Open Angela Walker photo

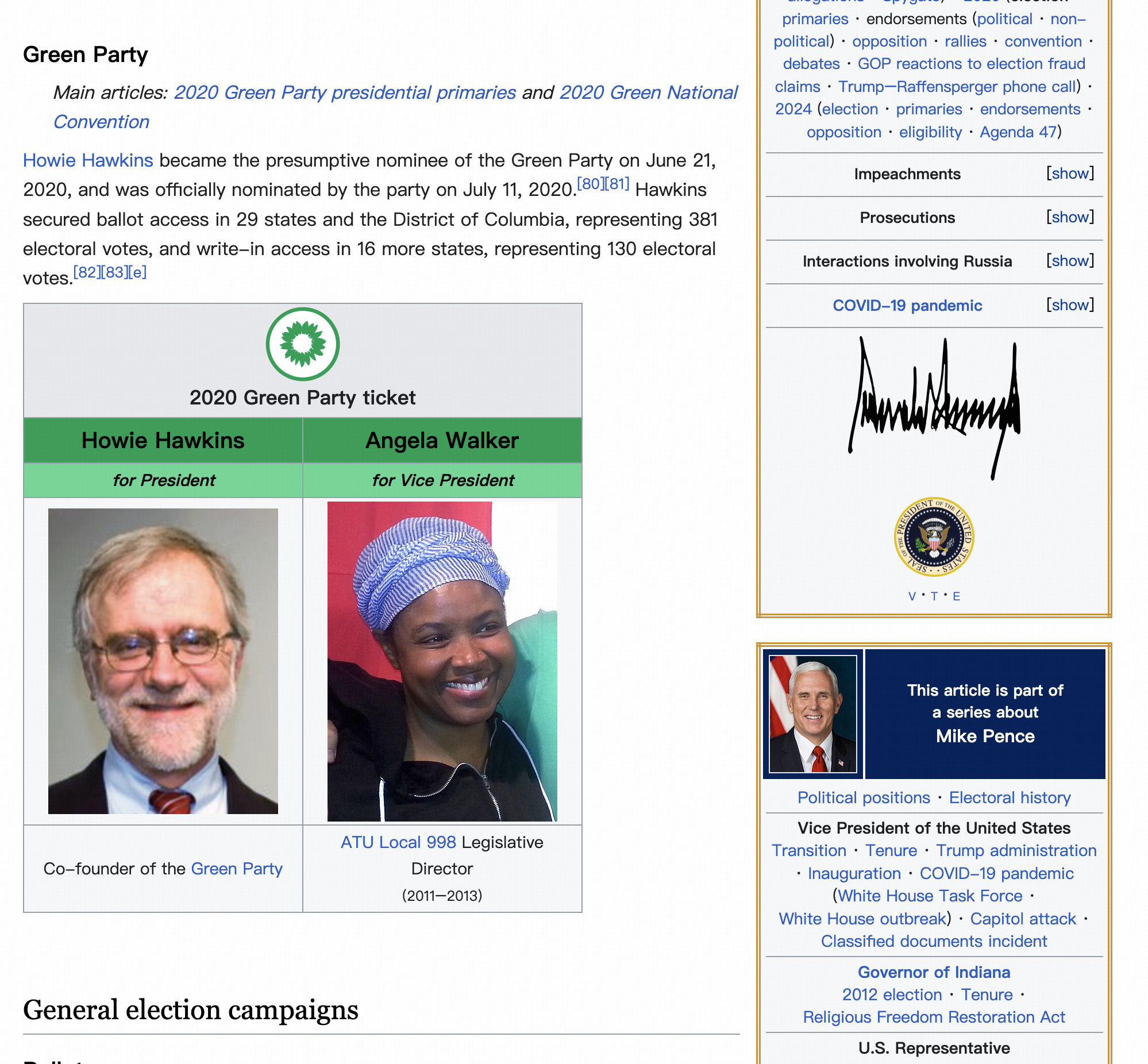tap(442, 660)
